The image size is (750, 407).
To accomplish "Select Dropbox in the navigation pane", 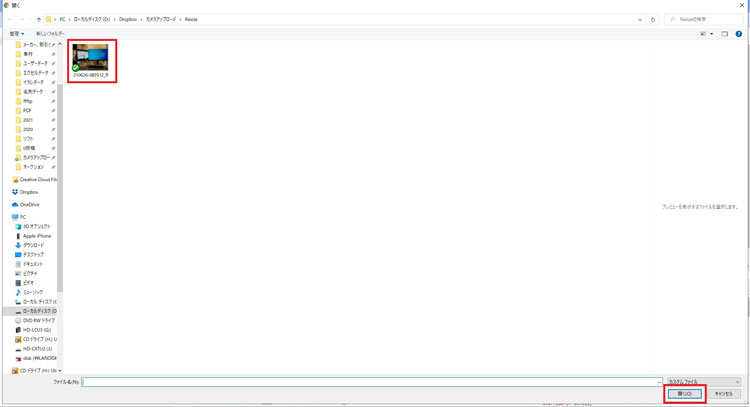I will [x=28, y=192].
